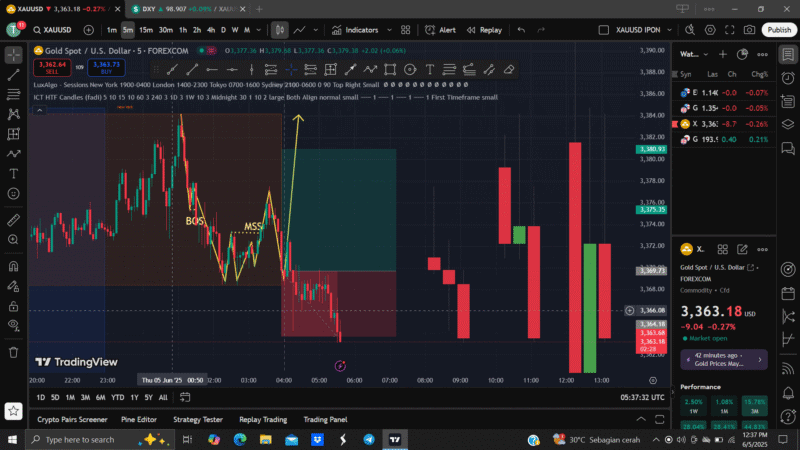Image resolution: width=800 pixels, height=450 pixels.
Task: Select the text tool in the drawing toolbar
Action: click(x=428, y=69)
